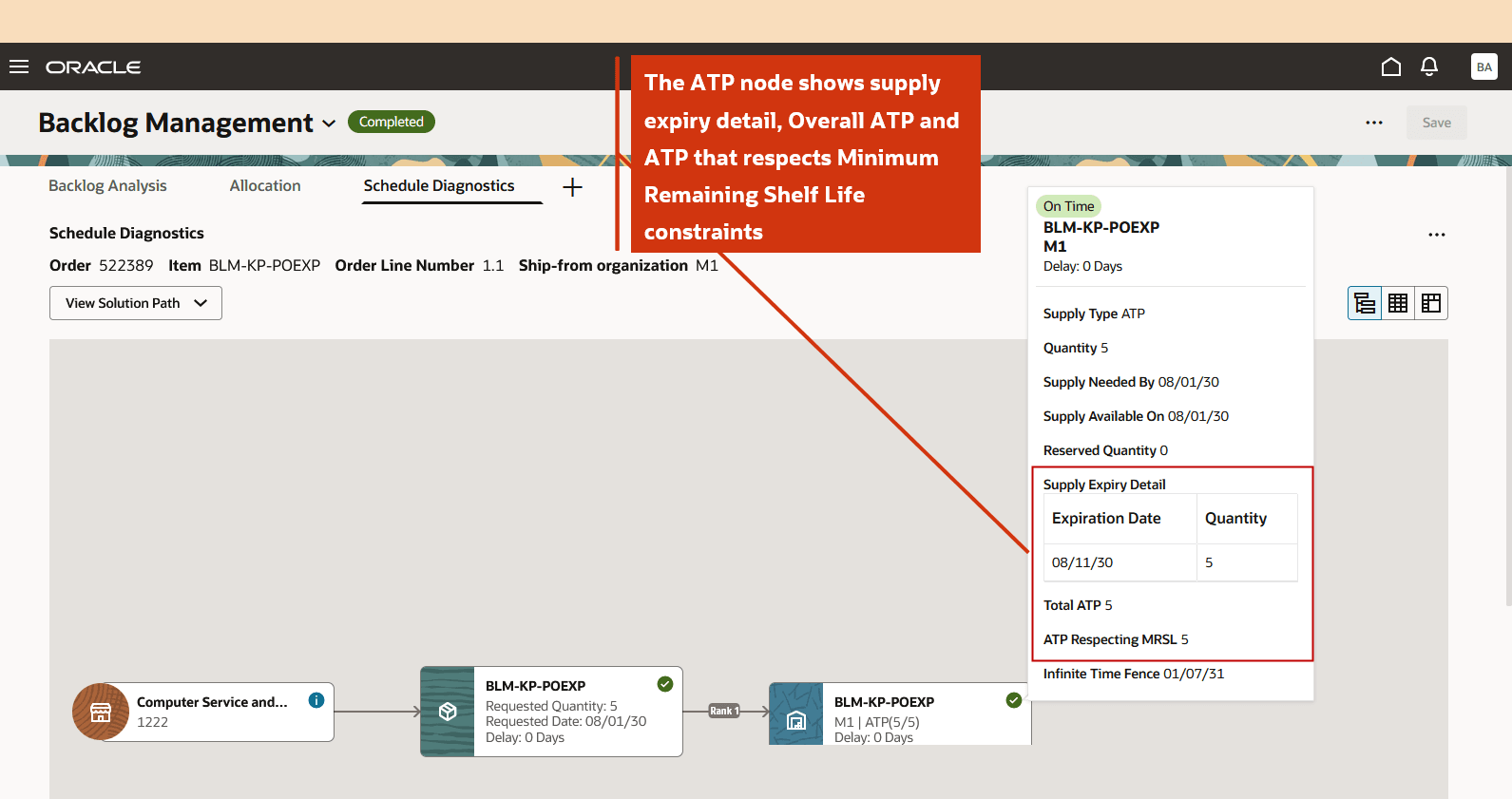Select the BLM-KP-POEXP requested quantity node
The height and width of the screenshot is (799, 1512).
[552, 712]
